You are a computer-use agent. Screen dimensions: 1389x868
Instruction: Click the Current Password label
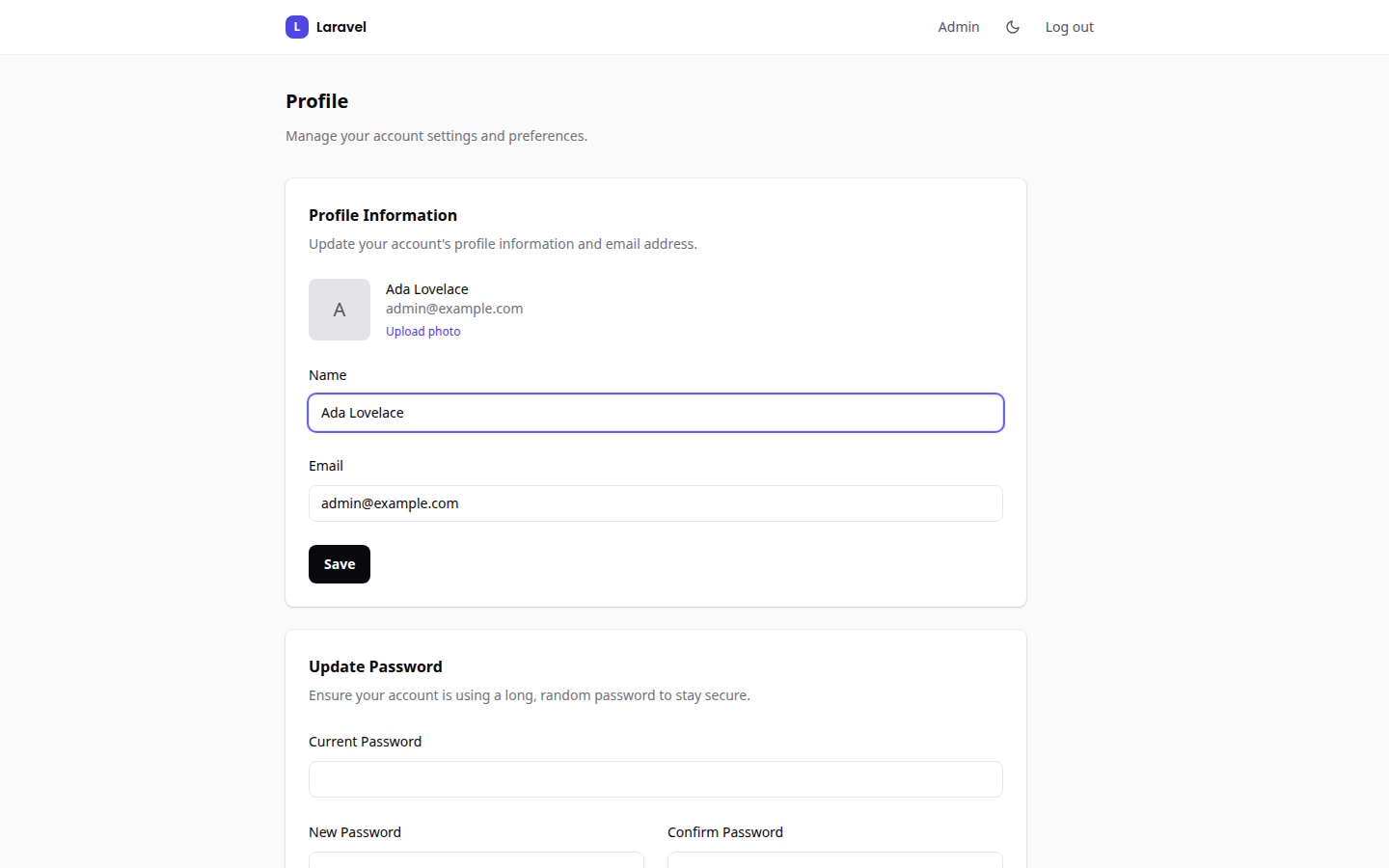tap(366, 742)
